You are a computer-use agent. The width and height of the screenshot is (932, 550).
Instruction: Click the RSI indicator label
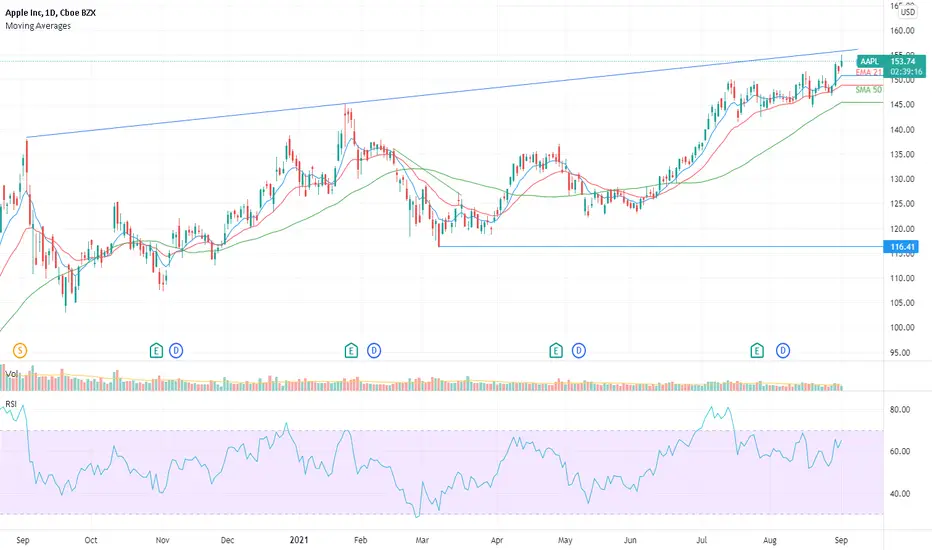[11, 404]
